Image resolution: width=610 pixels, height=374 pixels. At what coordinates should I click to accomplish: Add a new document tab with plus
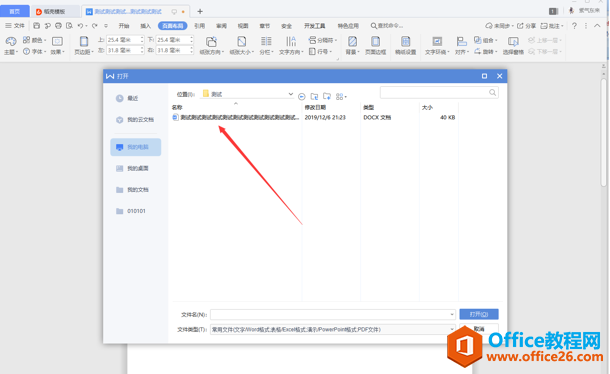point(200,11)
